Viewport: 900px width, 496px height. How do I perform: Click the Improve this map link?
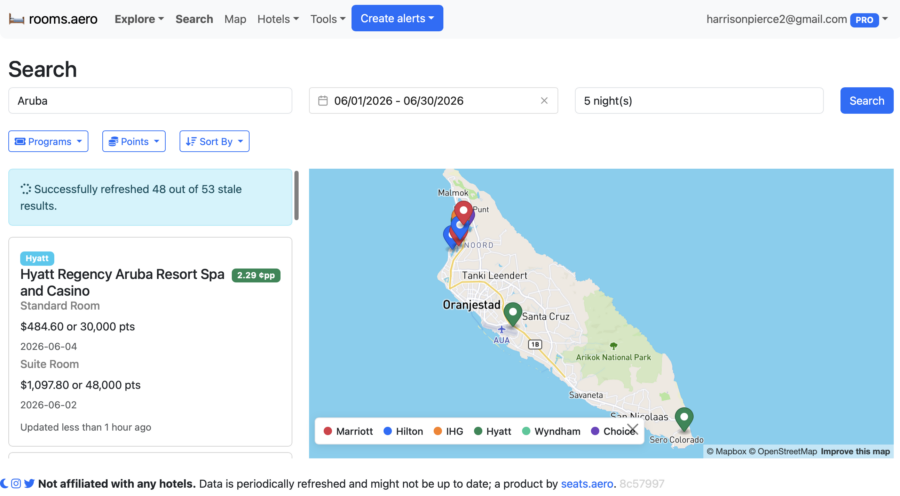click(x=855, y=451)
